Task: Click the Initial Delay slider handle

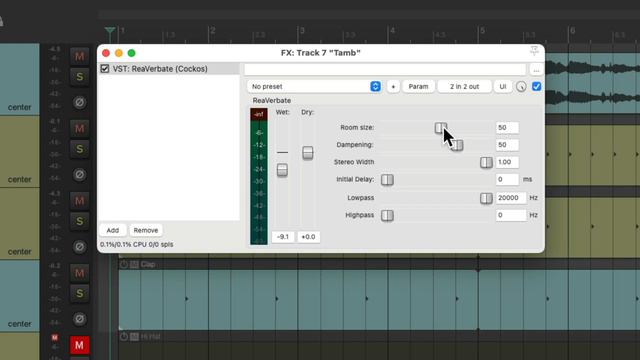Action: point(387,180)
